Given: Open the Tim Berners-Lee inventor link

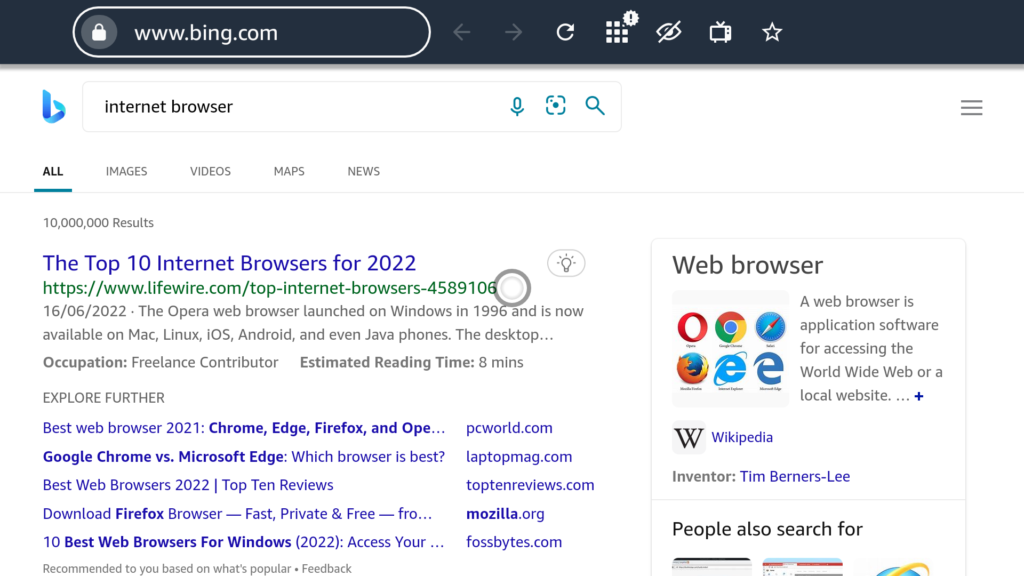Looking at the screenshot, I should [795, 477].
